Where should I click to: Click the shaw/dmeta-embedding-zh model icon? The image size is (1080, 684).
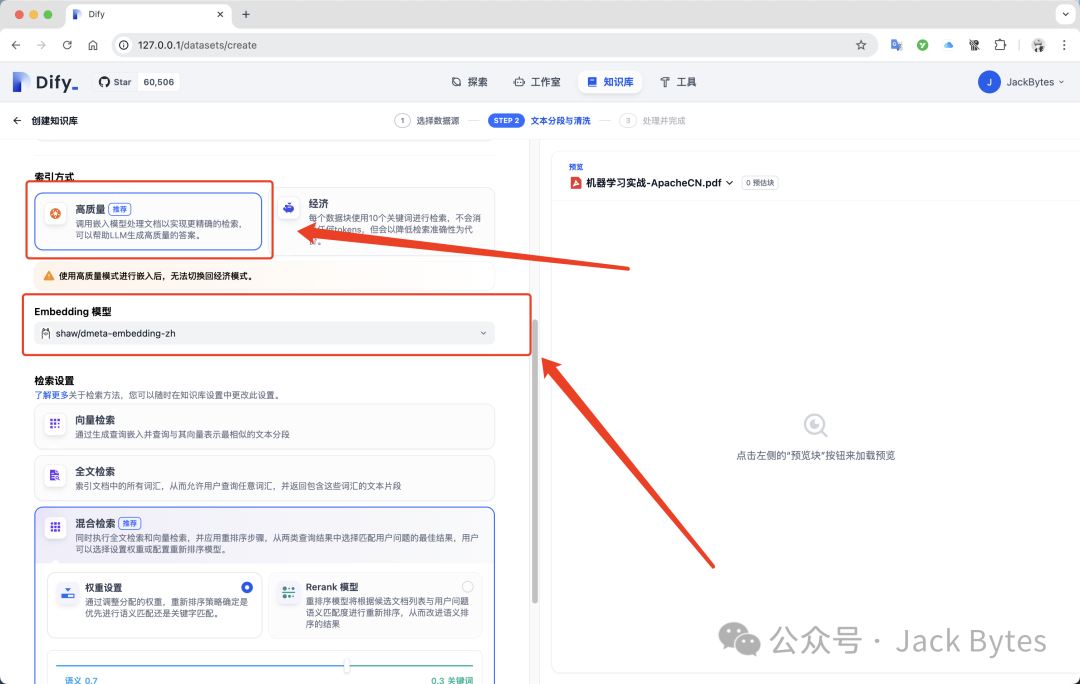[x=45, y=333]
